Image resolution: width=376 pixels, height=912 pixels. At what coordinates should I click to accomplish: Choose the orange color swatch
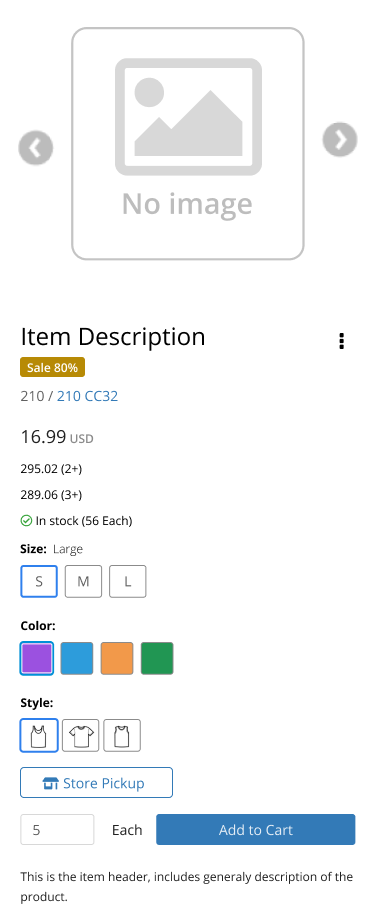[x=117, y=658]
